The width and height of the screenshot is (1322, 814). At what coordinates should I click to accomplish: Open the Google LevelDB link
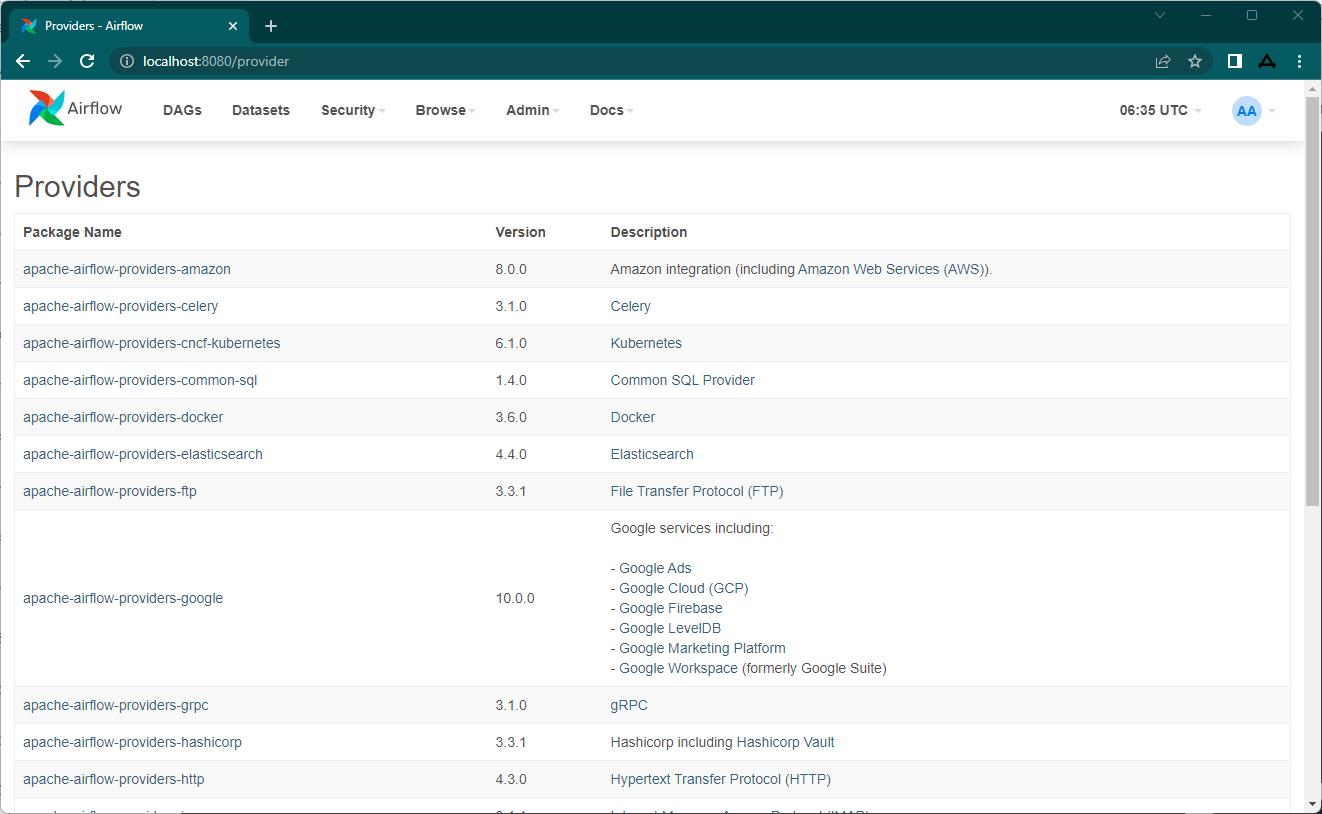(x=670, y=628)
